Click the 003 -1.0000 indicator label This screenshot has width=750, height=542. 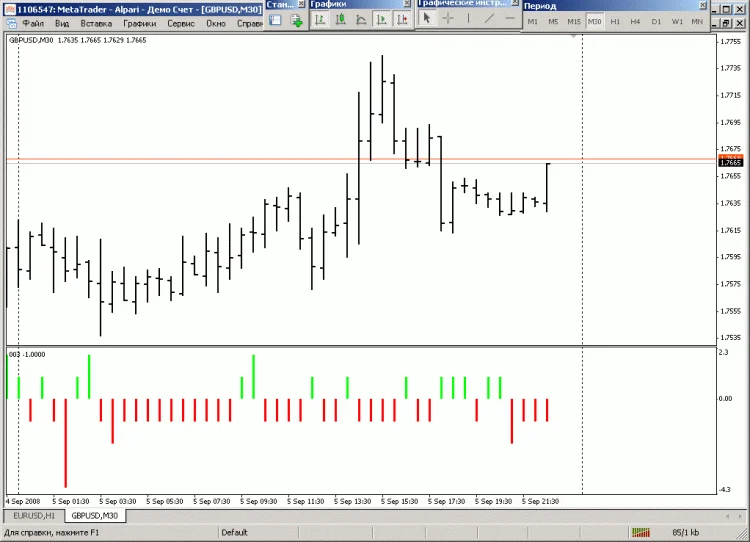point(27,354)
